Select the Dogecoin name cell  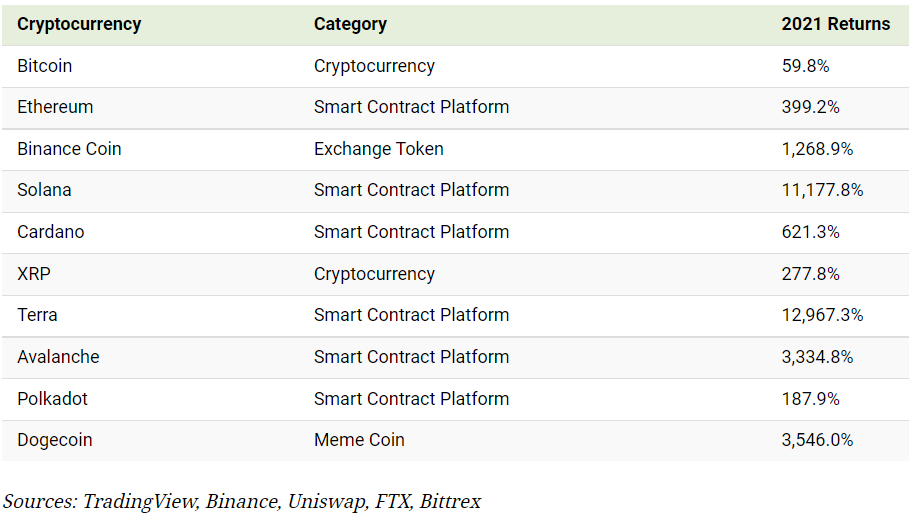[54, 440]
